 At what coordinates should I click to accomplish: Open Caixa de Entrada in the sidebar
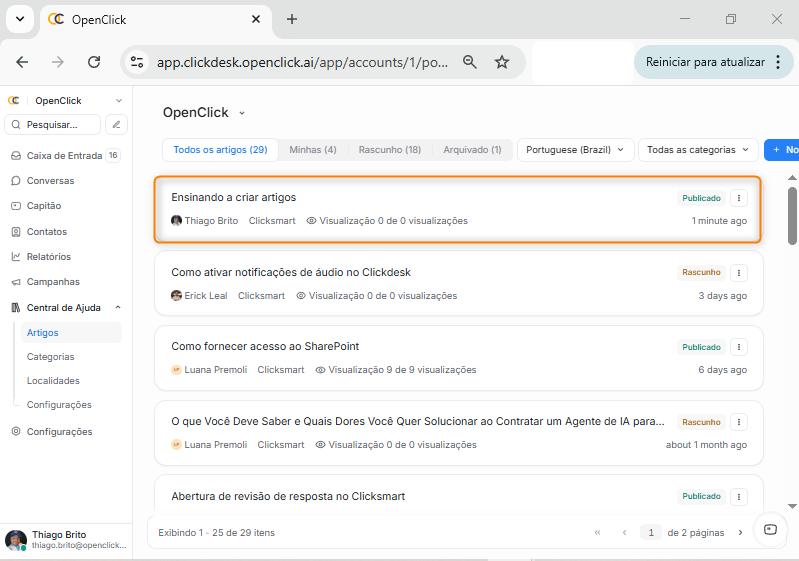64,156
